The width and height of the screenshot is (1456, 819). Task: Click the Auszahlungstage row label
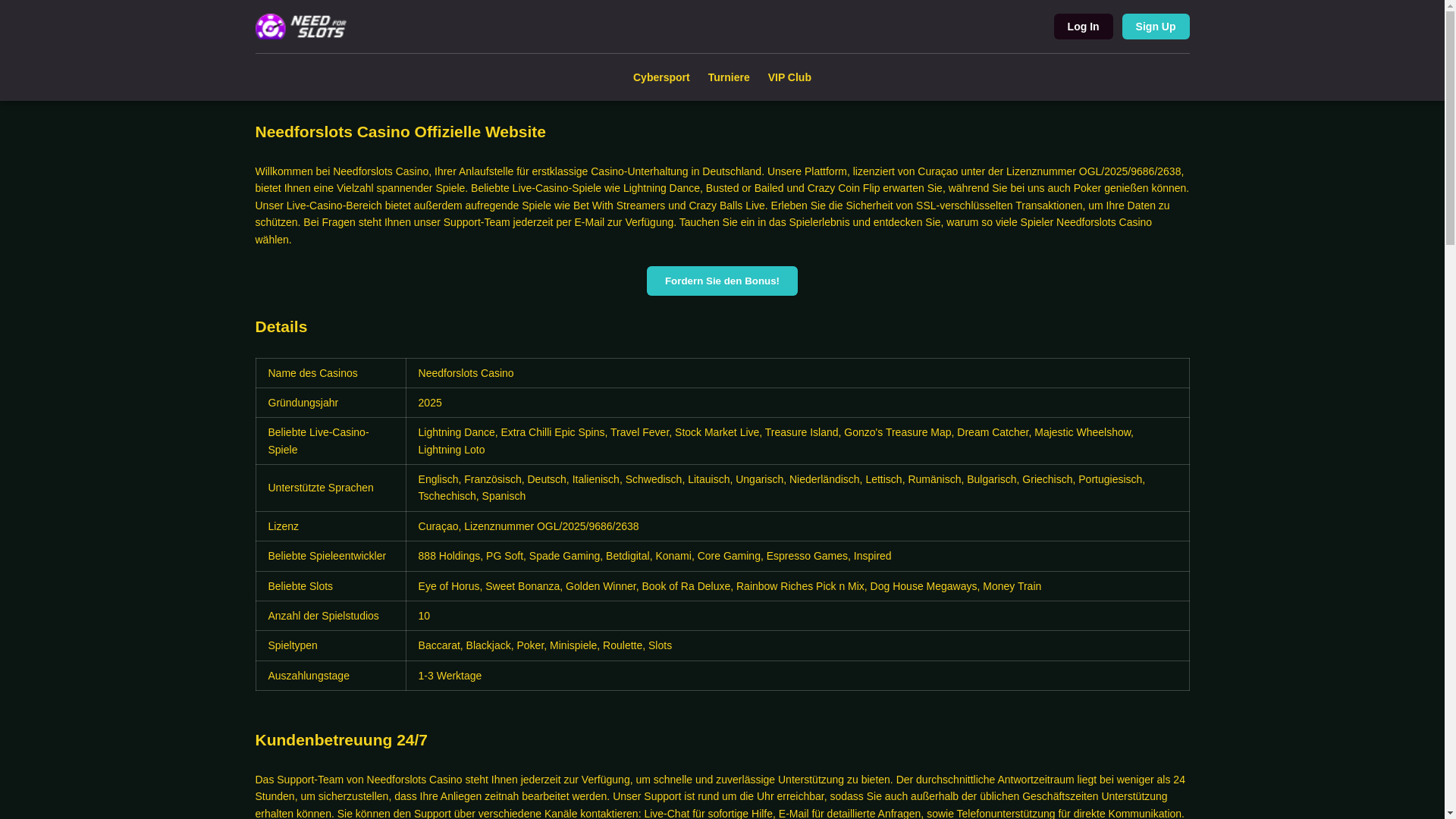[x=331, y=676]
